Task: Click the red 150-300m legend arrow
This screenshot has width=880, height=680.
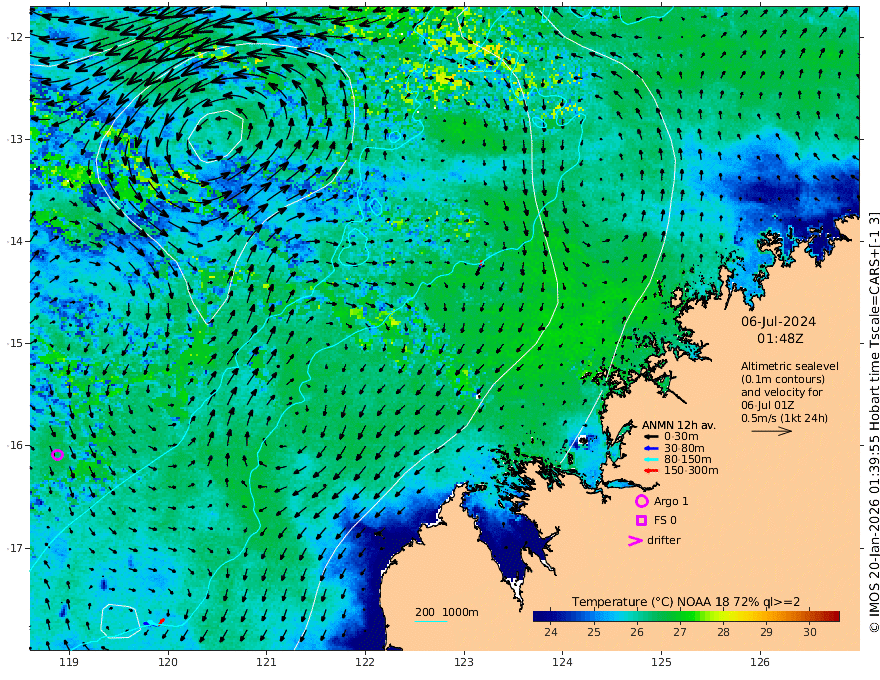Action: coord(650,471)
